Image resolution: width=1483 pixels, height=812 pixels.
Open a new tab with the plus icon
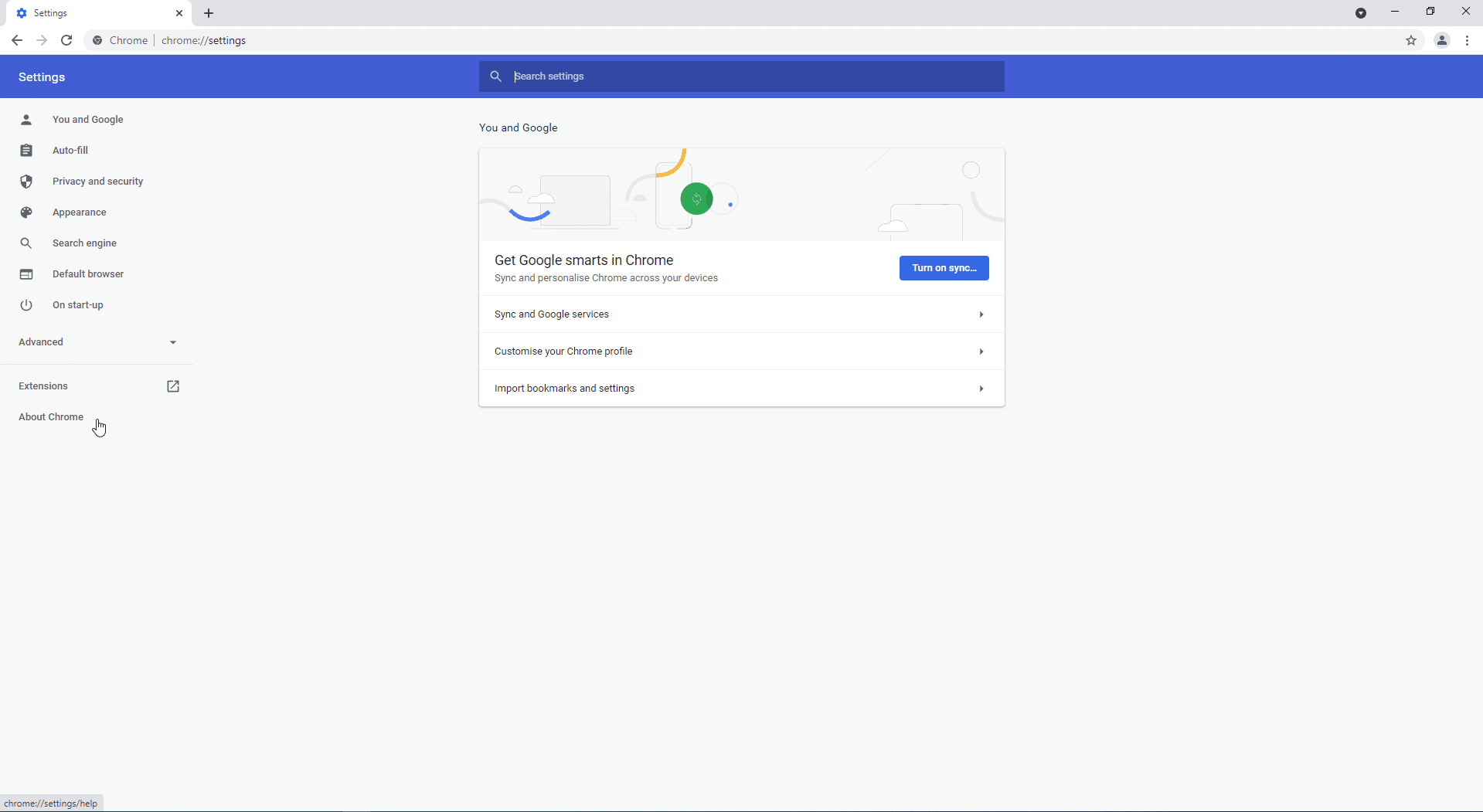point(209,13)
